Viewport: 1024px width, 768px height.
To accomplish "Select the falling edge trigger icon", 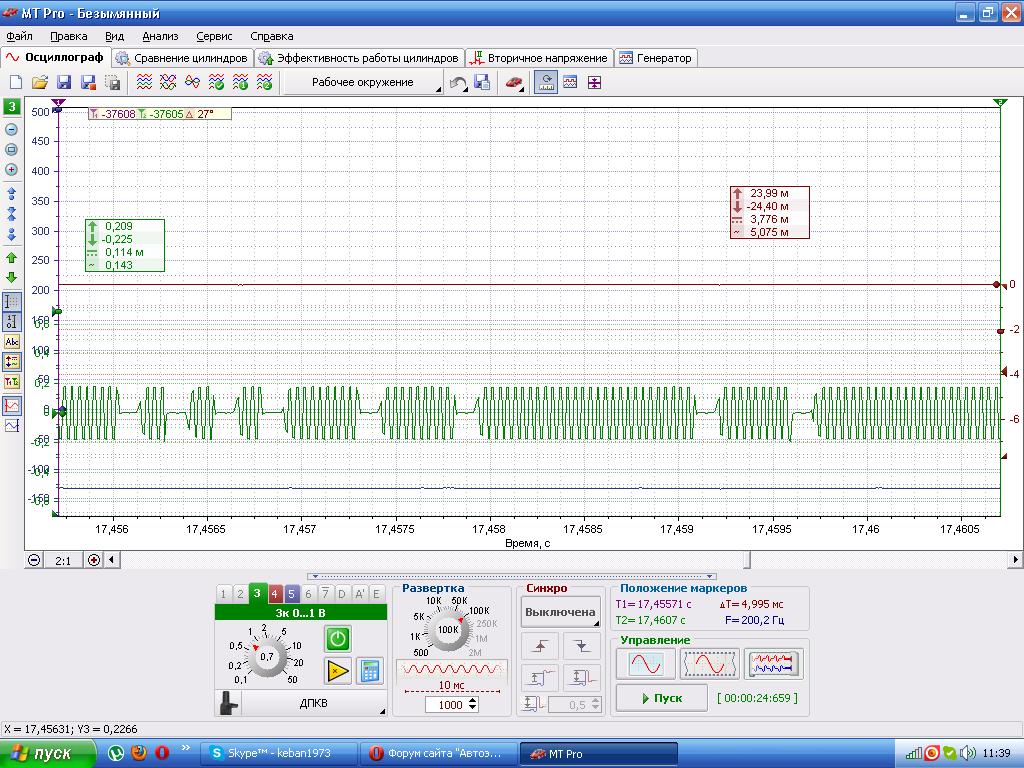I will [x=581, y=647].
